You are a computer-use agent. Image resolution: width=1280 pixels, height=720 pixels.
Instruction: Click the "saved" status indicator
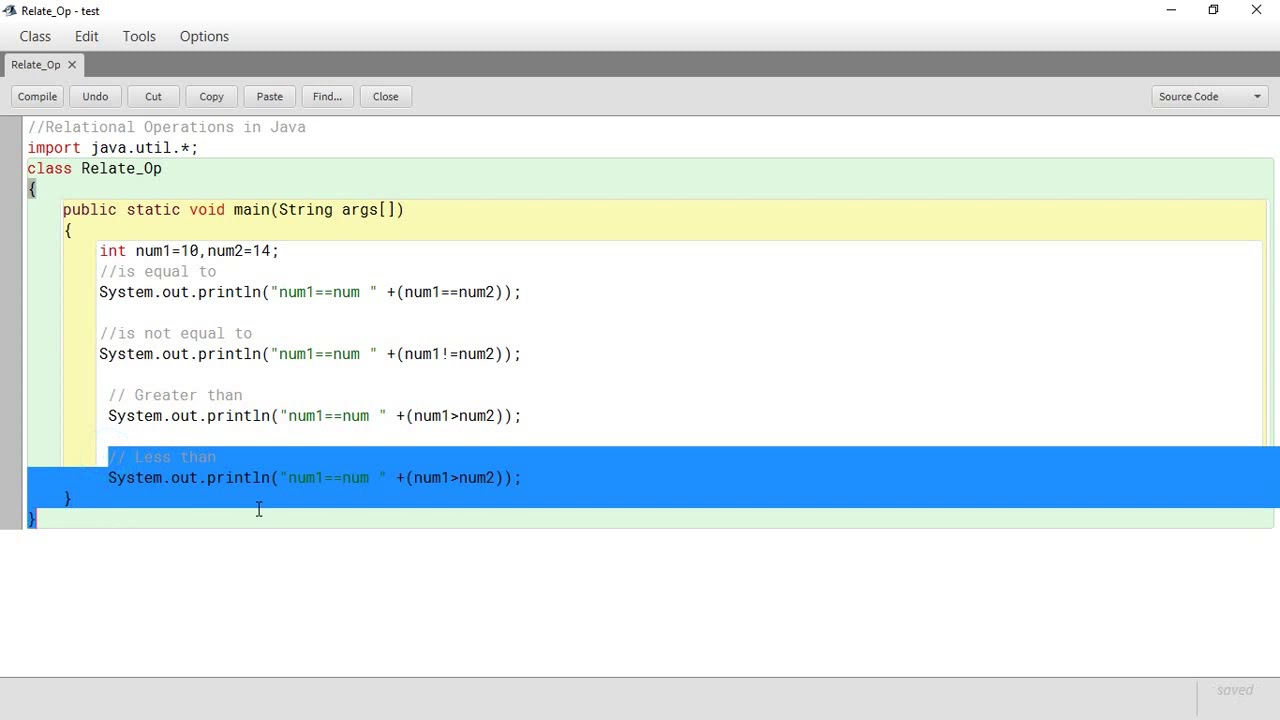(x=1235, y=690)
